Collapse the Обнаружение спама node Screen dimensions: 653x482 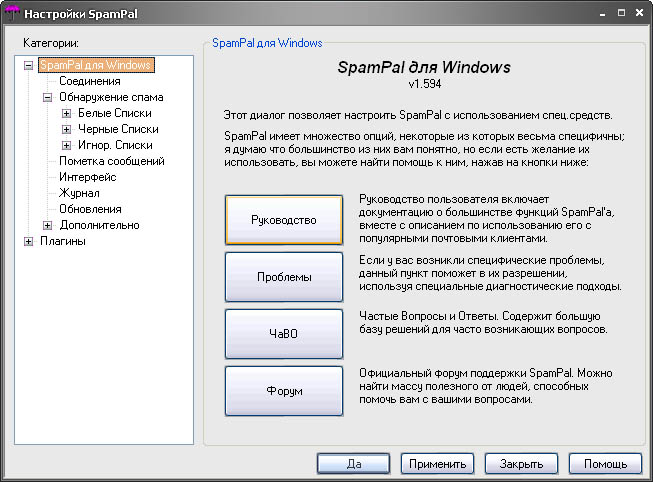point(47,97)
